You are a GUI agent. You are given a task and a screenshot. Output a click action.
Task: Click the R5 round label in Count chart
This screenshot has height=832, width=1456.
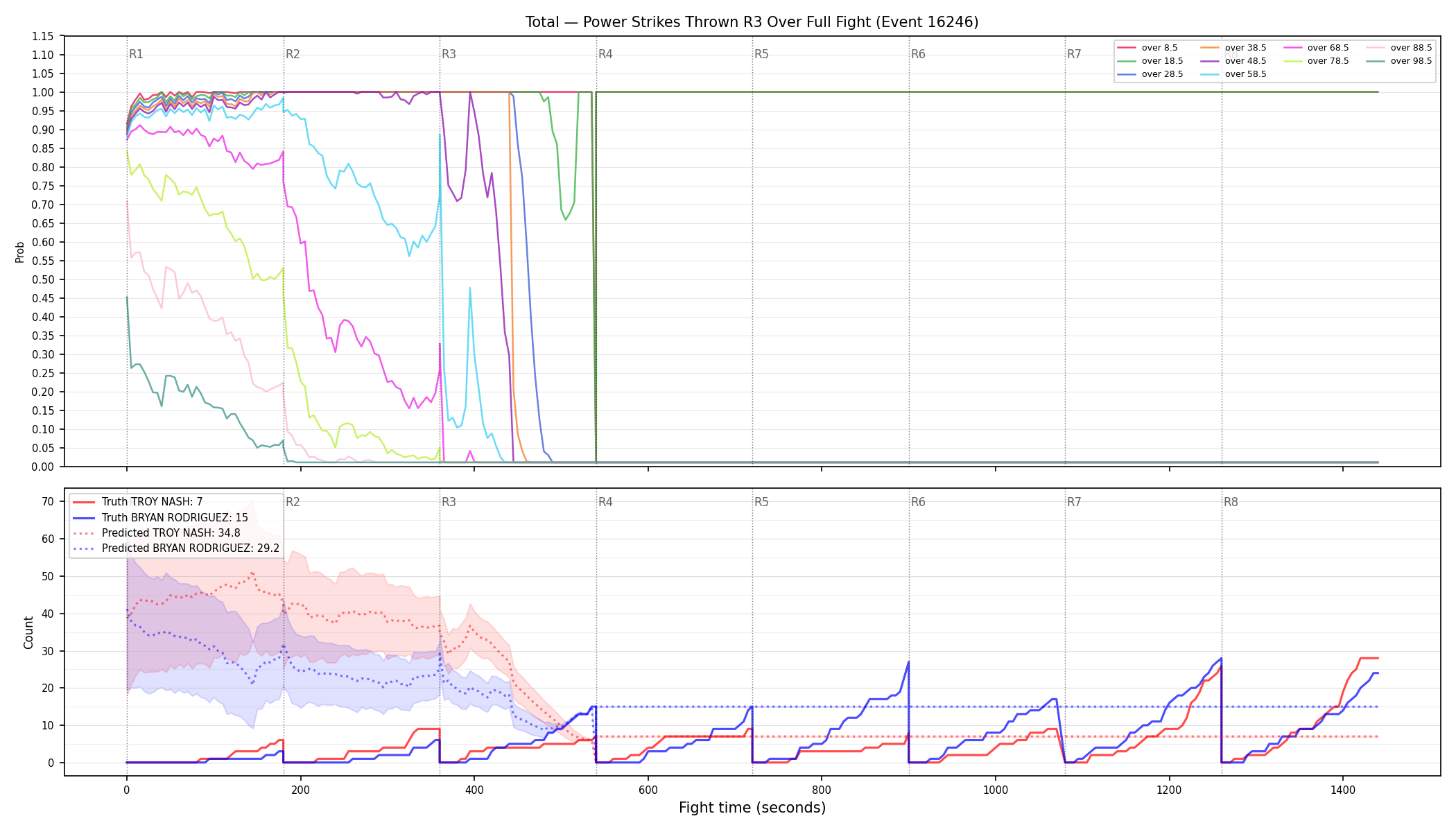pyautogui.click(x=761, y=502)
